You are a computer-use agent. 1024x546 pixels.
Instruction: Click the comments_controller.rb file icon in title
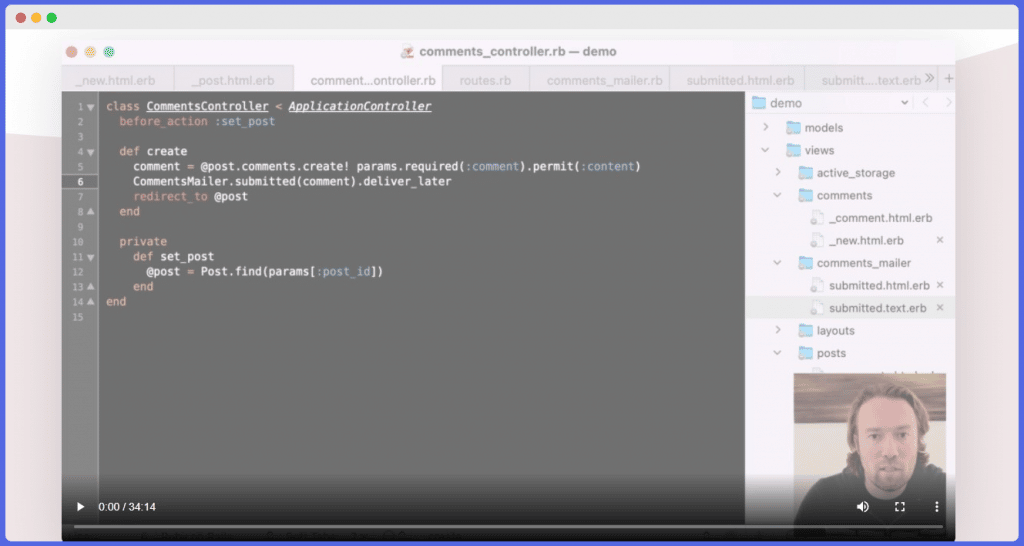tap(407, 52)
